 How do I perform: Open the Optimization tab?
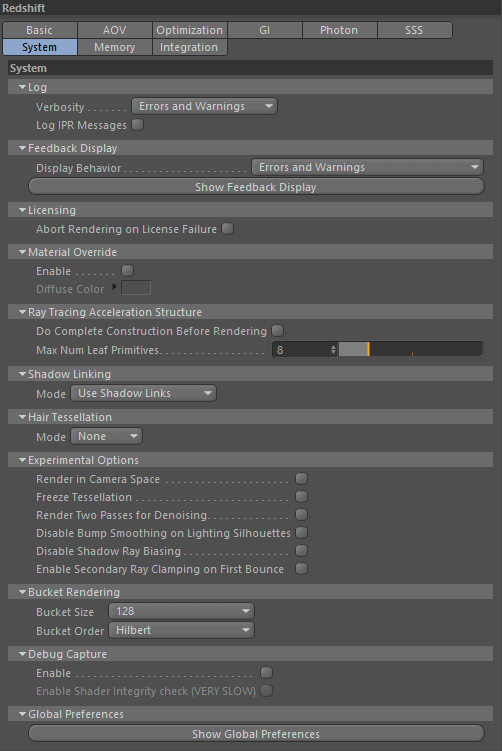pos(190,30)
